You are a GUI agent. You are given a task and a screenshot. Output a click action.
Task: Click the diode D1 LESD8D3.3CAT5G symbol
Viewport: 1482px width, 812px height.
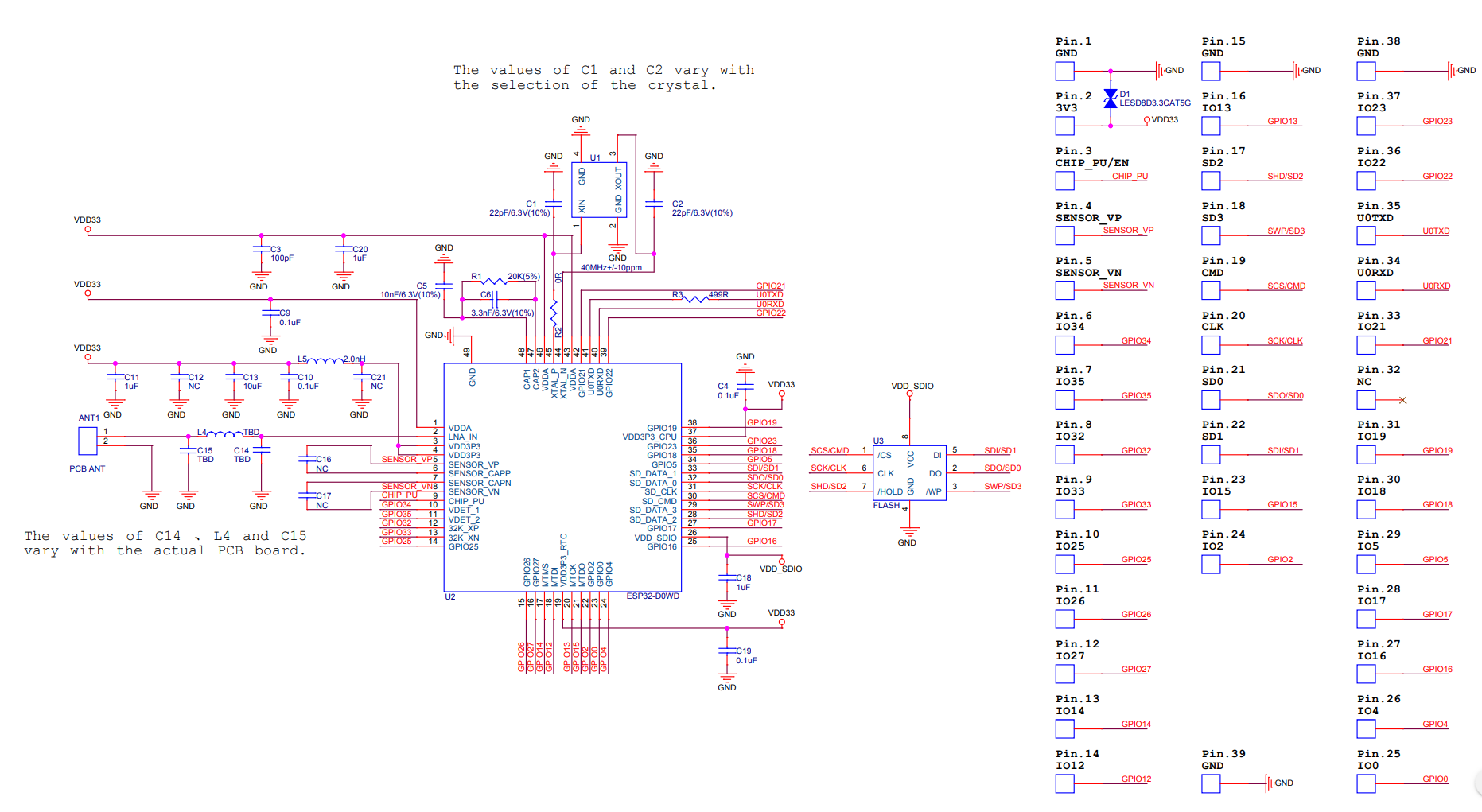1110,100
